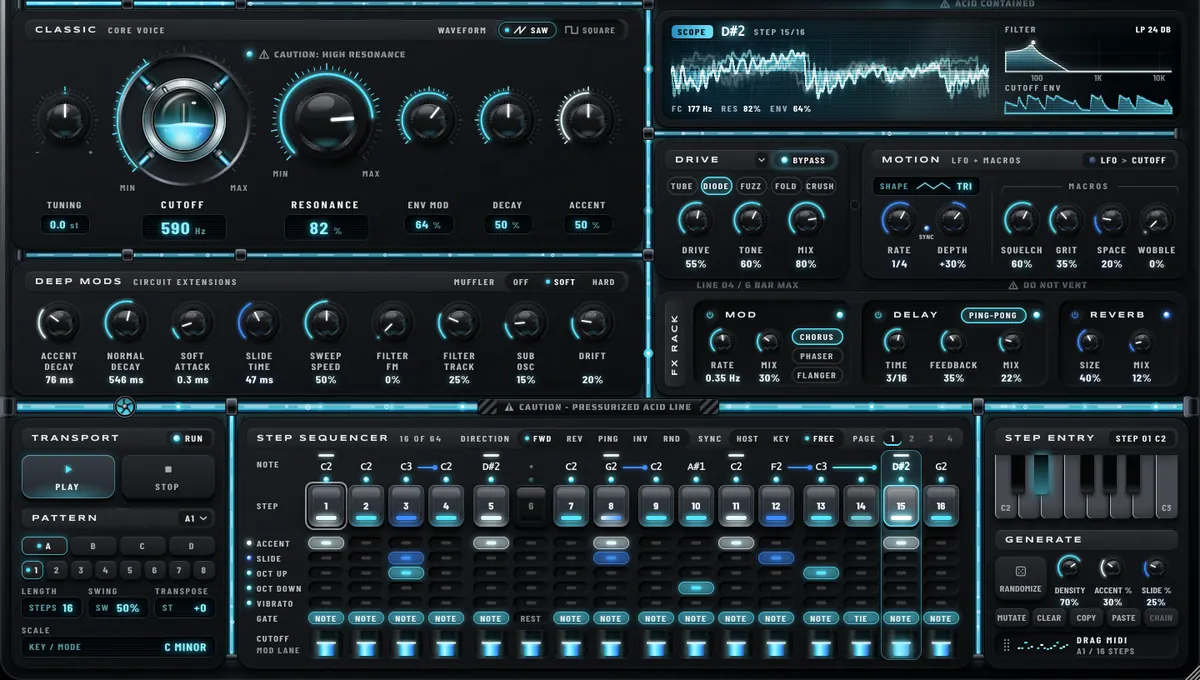Click the Randomize dice icon
This screenshot has height=680, width=1200.
coord(1020,571)
